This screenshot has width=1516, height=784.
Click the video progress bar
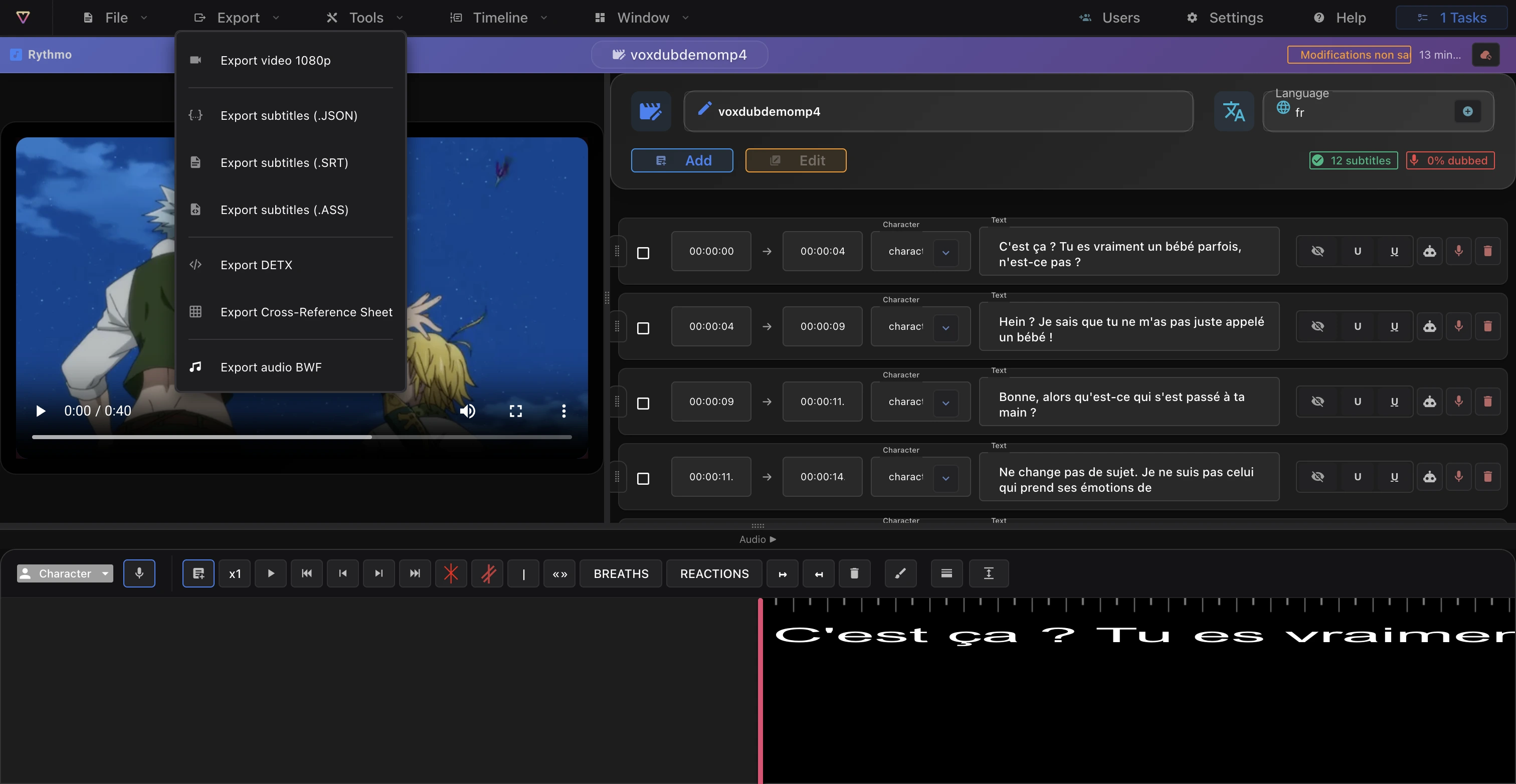click(302, 437)
